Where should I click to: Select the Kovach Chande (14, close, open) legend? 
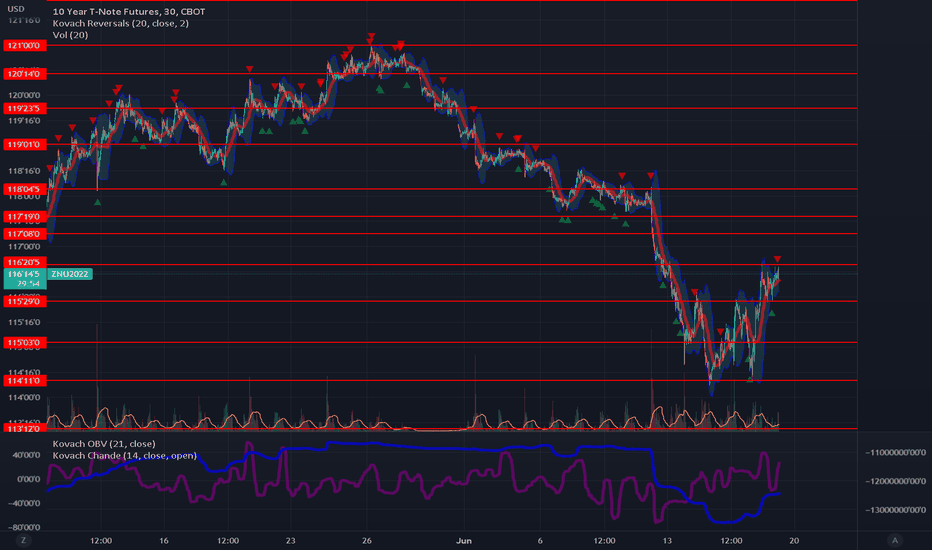(124, 455)
